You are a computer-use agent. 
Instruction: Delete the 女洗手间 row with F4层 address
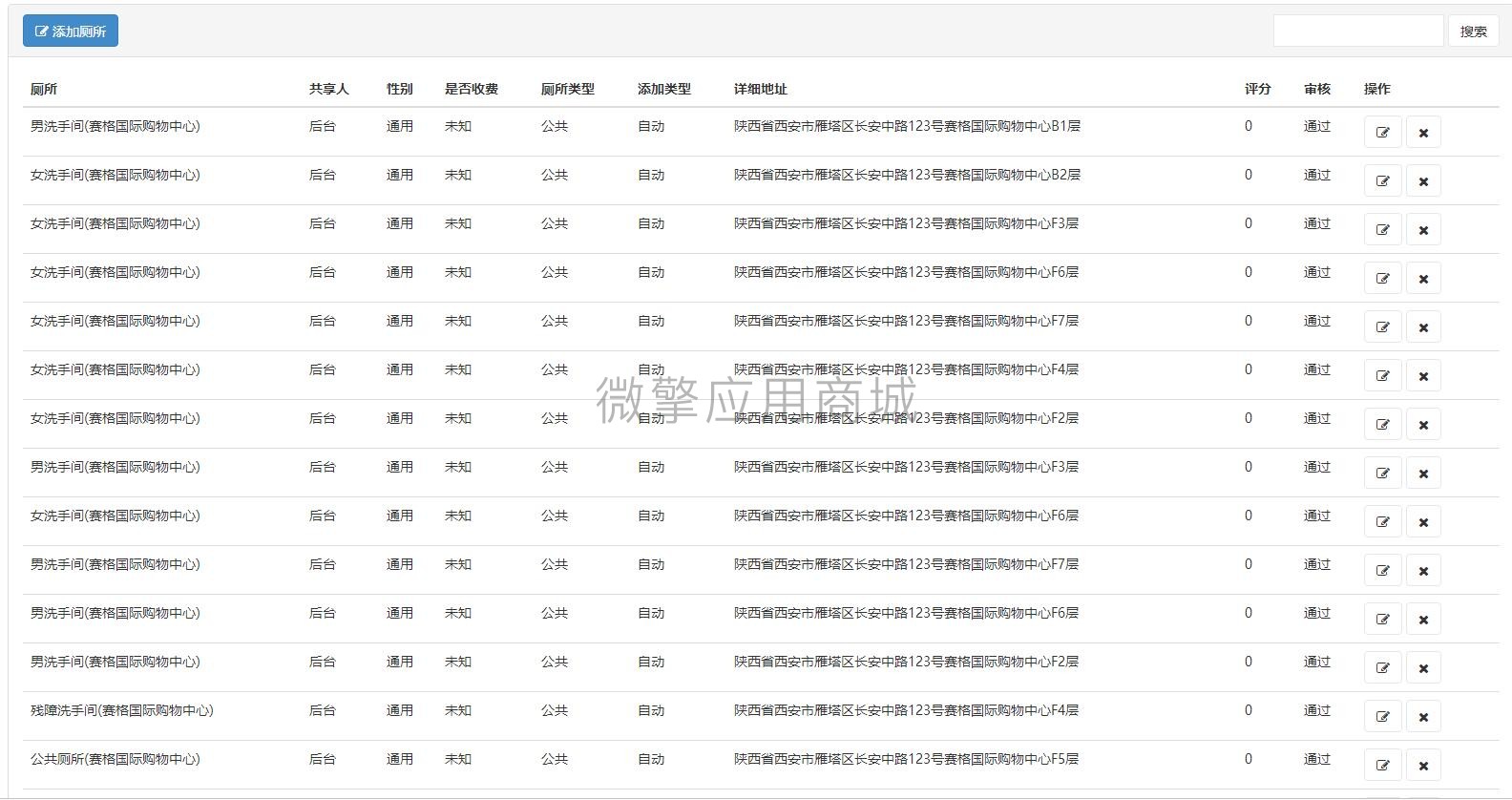[1423, 376]
